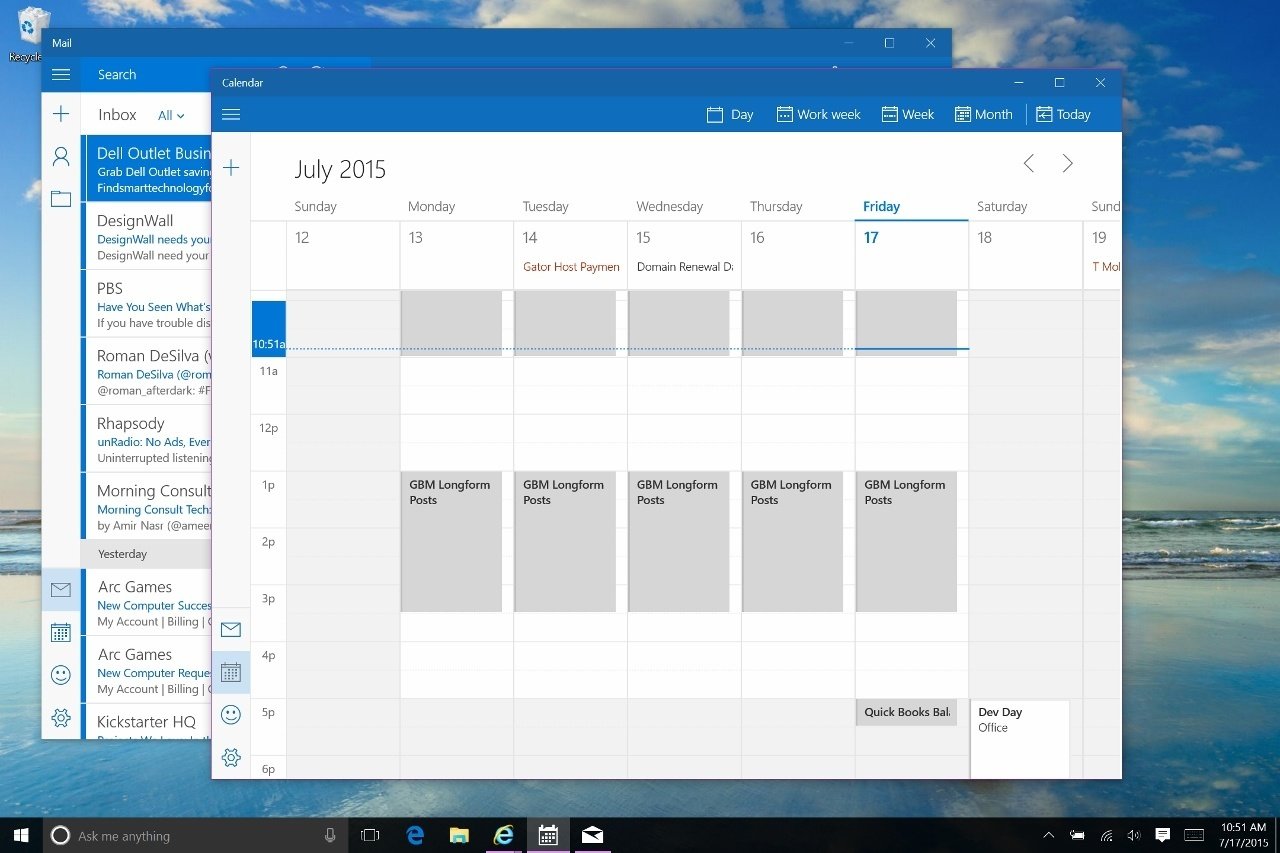Open feedback smiley in Mail sidebar

61,675
